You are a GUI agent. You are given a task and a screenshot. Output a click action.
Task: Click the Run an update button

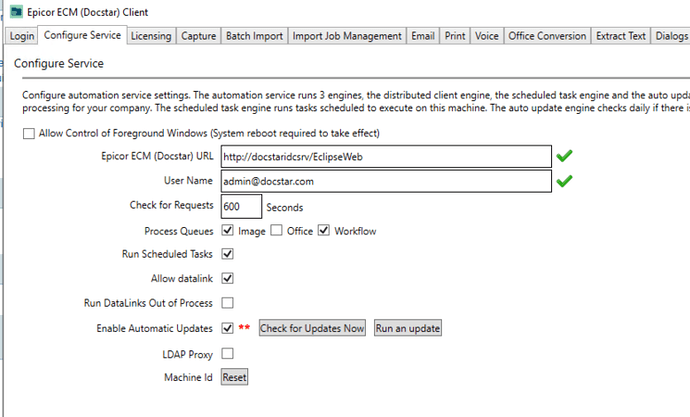click(408, 328)
